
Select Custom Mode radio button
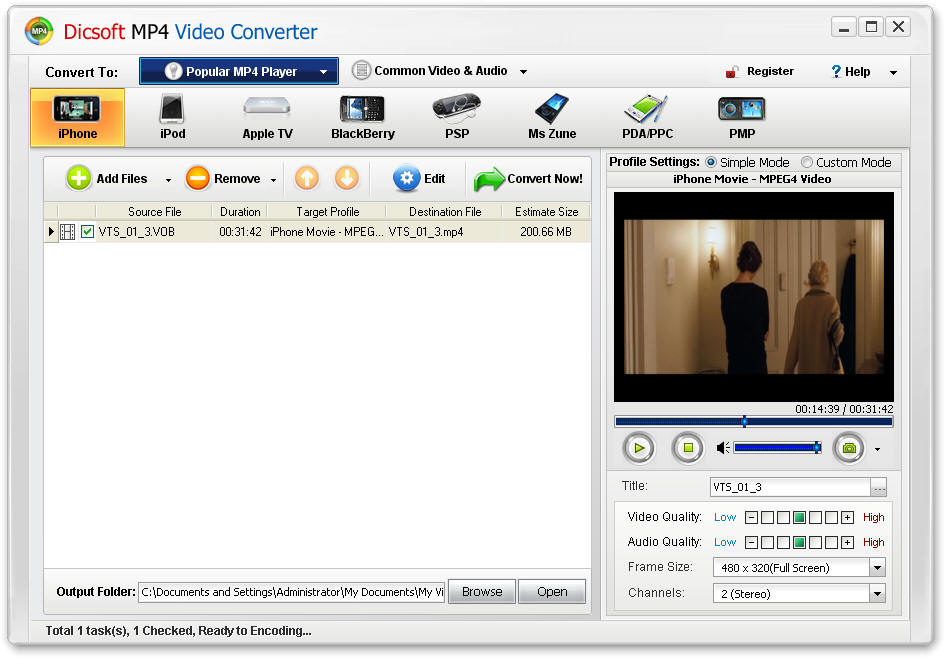[806, 162]
